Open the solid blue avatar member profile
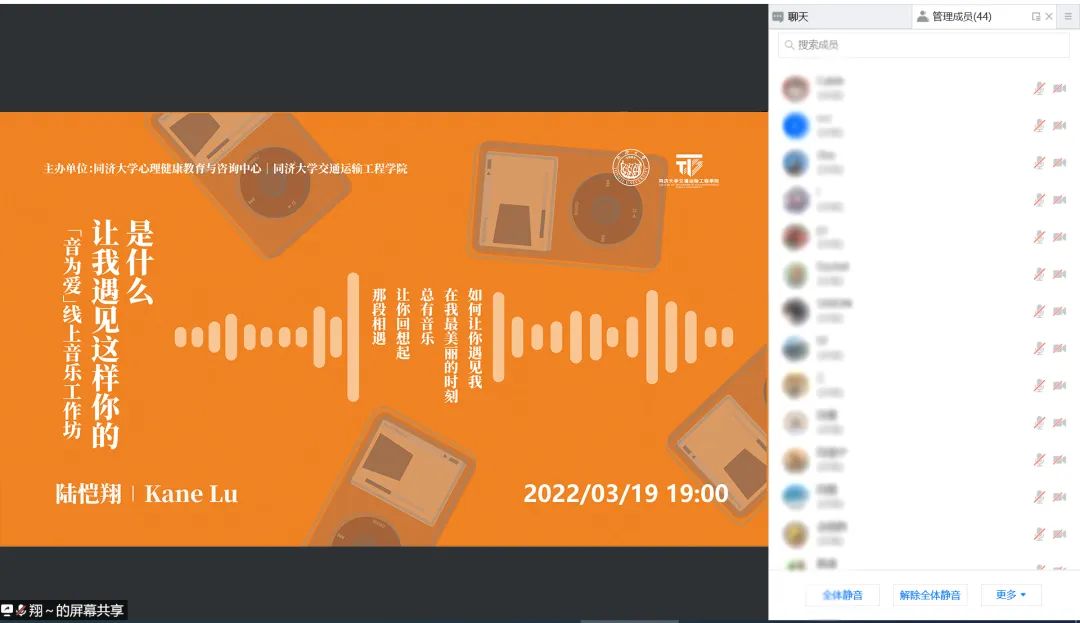 pos(796,125)
